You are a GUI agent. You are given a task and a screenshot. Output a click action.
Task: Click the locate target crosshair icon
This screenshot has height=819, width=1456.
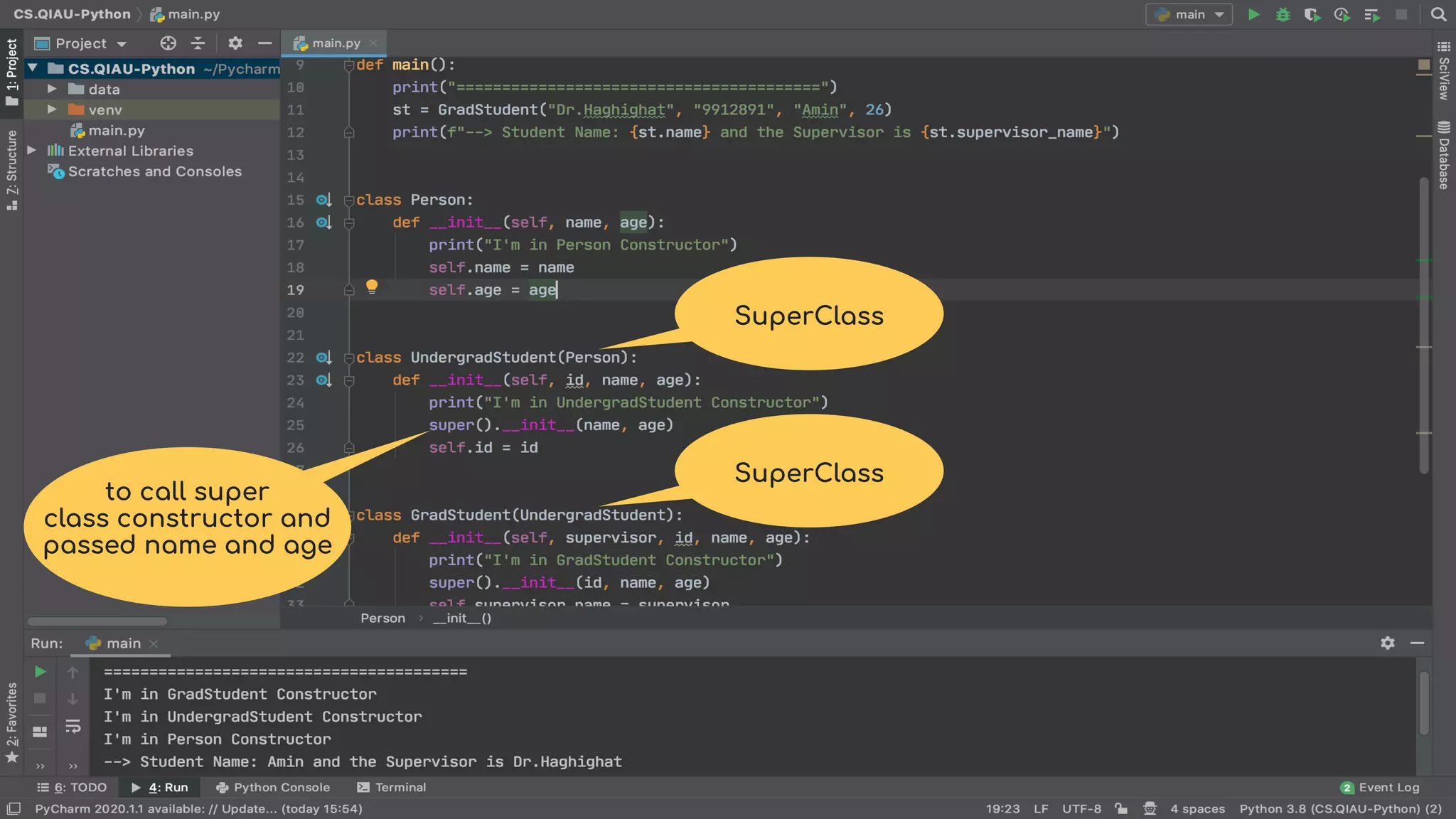(168, 43)
